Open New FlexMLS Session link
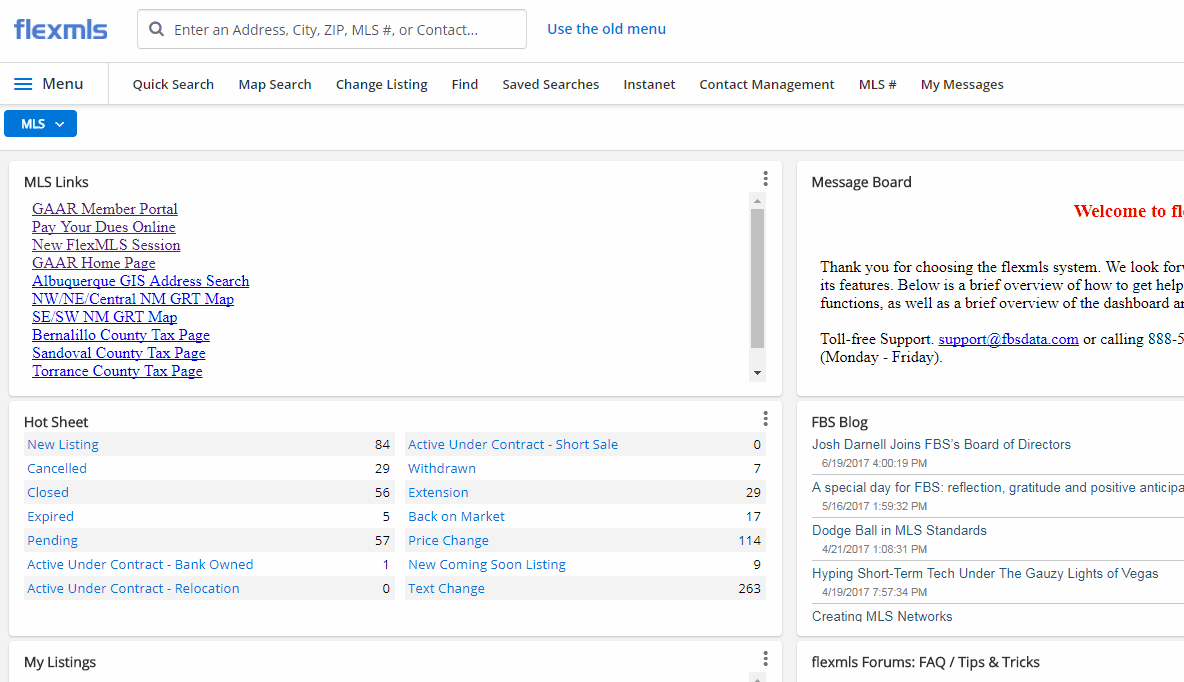Viewport: 1184px width, 682px height. (106, 245)
